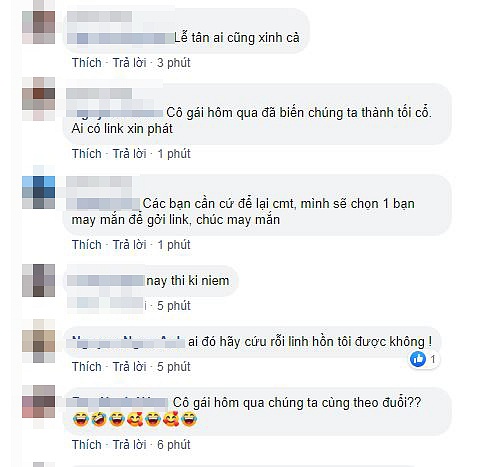Open the 3 phút timestamp
The width and height of the screenshot is (477, 467).
174,63
